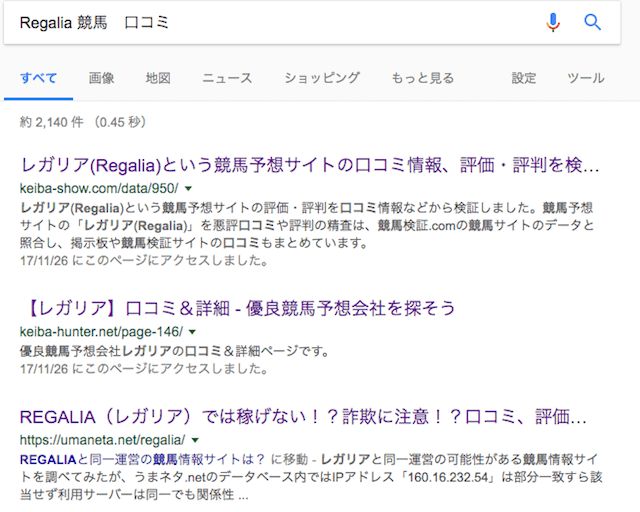Expand the arrow beside keiba-show.com/data/950/
Viewport: 640px width, 512px height.
(x=188, y=189)
